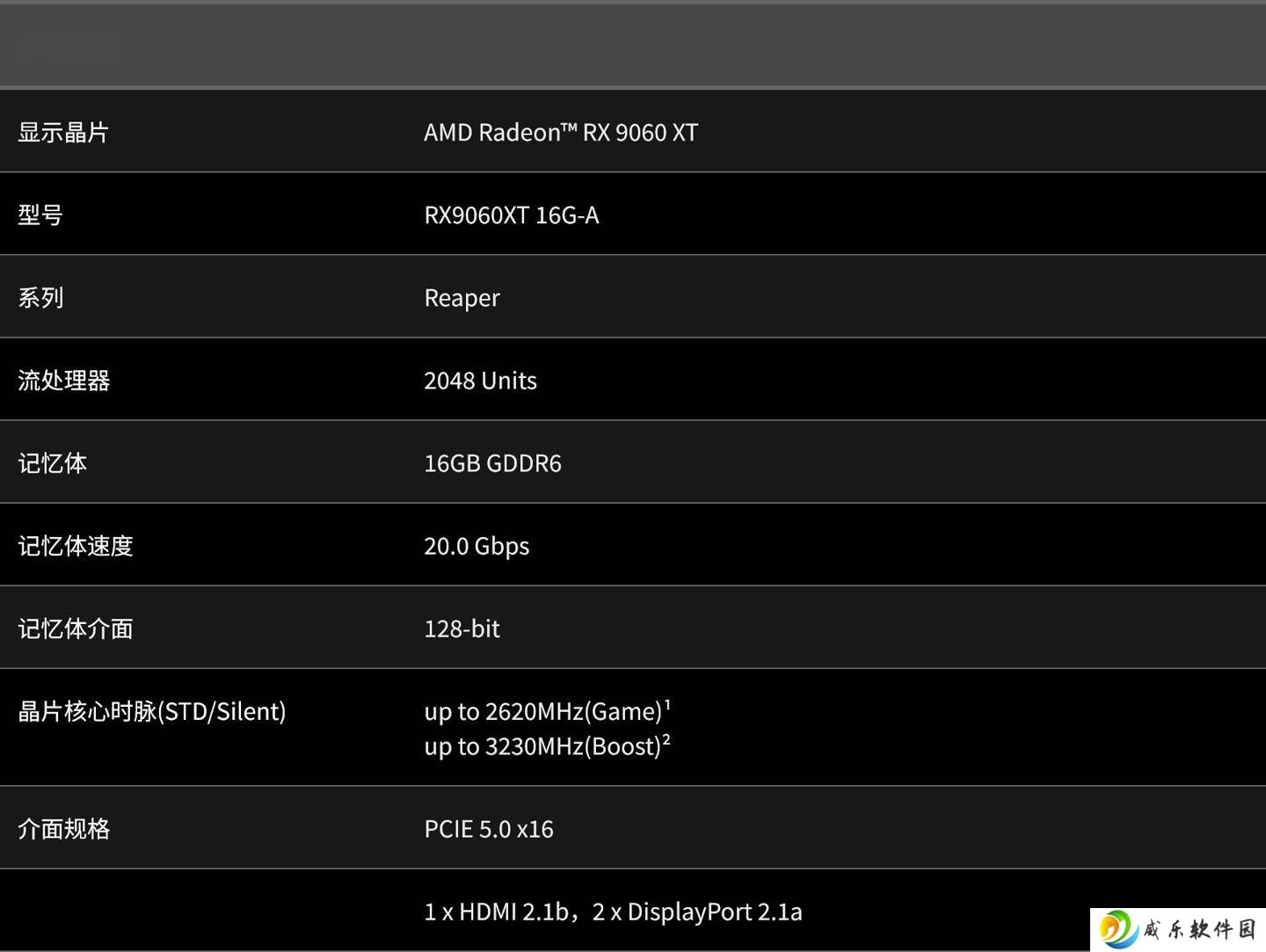The image size is (1266, 952).
Task: Click the AMD Radeon™ RX 9060 XT value
Action: click(x=561, y=133)
